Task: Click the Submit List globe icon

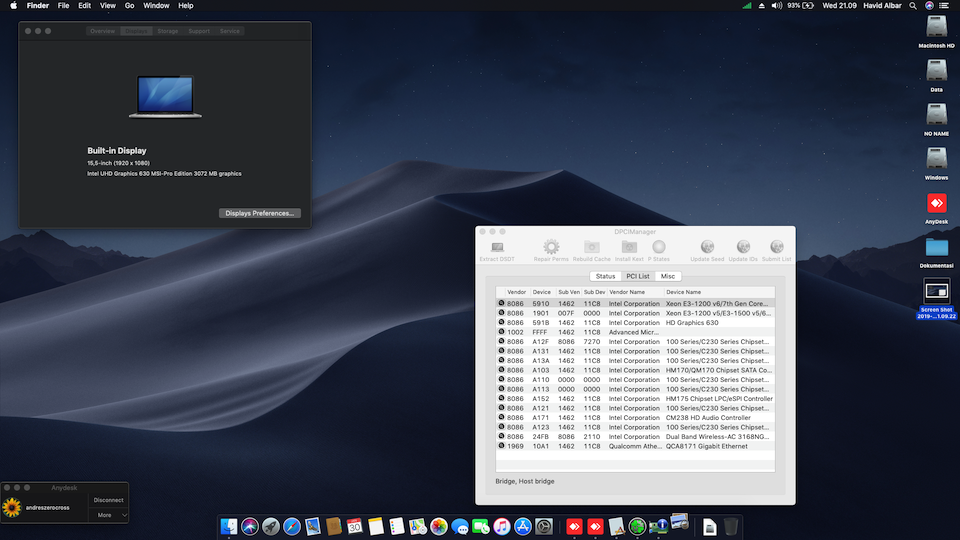Action: [776, 247]
